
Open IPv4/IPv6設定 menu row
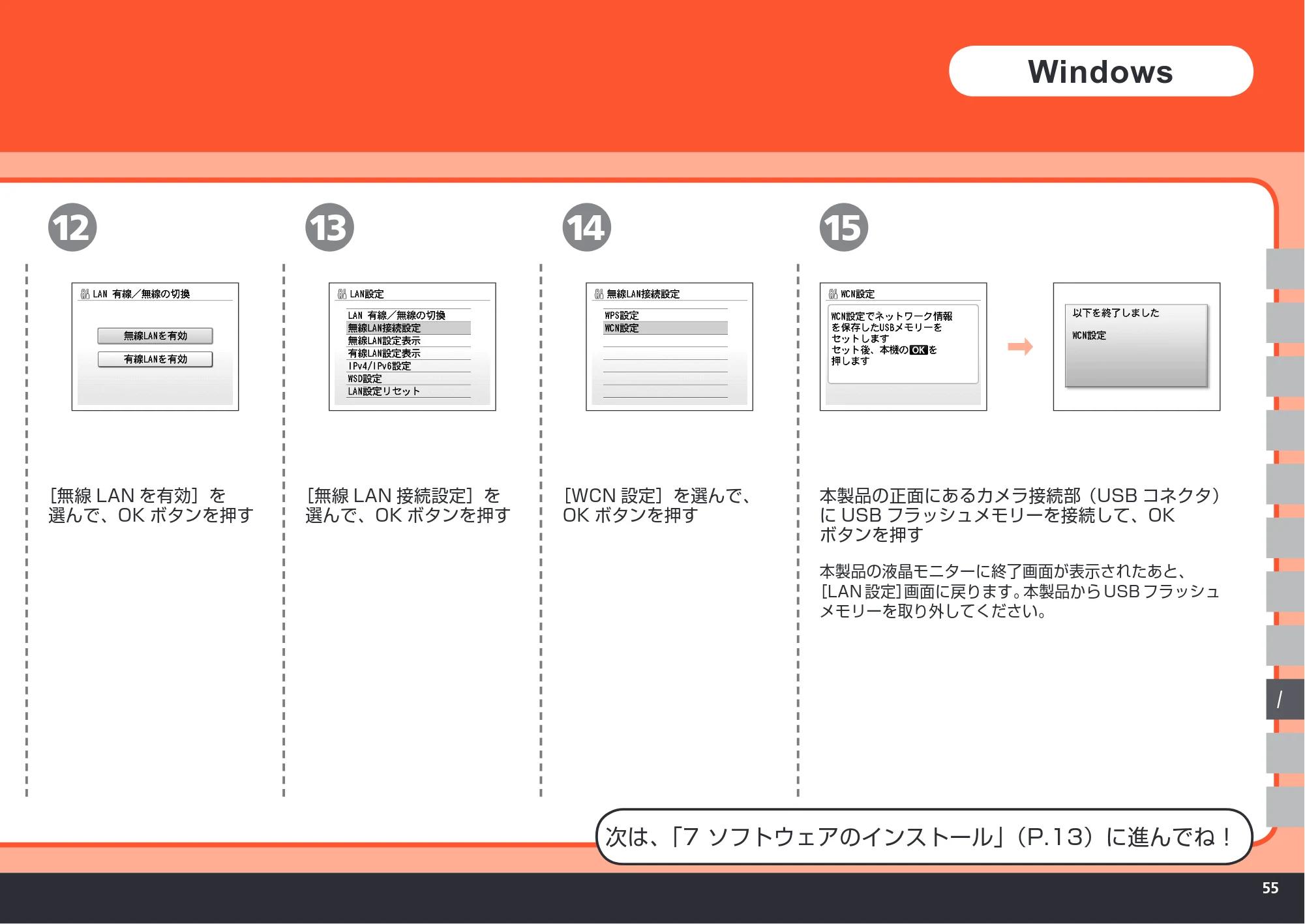[408, 366]
